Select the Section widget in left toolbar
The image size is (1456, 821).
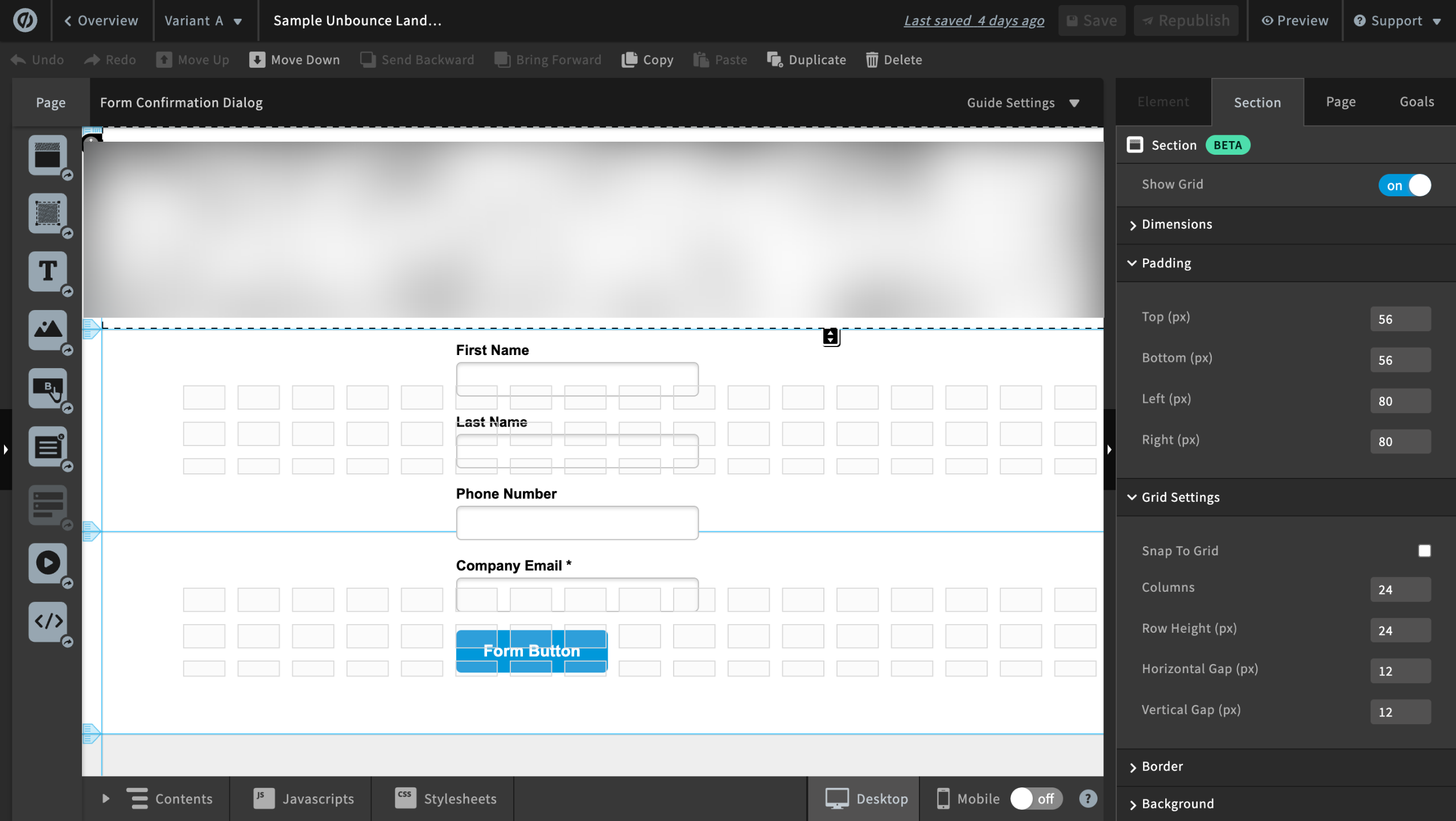[x=48, y=155]
